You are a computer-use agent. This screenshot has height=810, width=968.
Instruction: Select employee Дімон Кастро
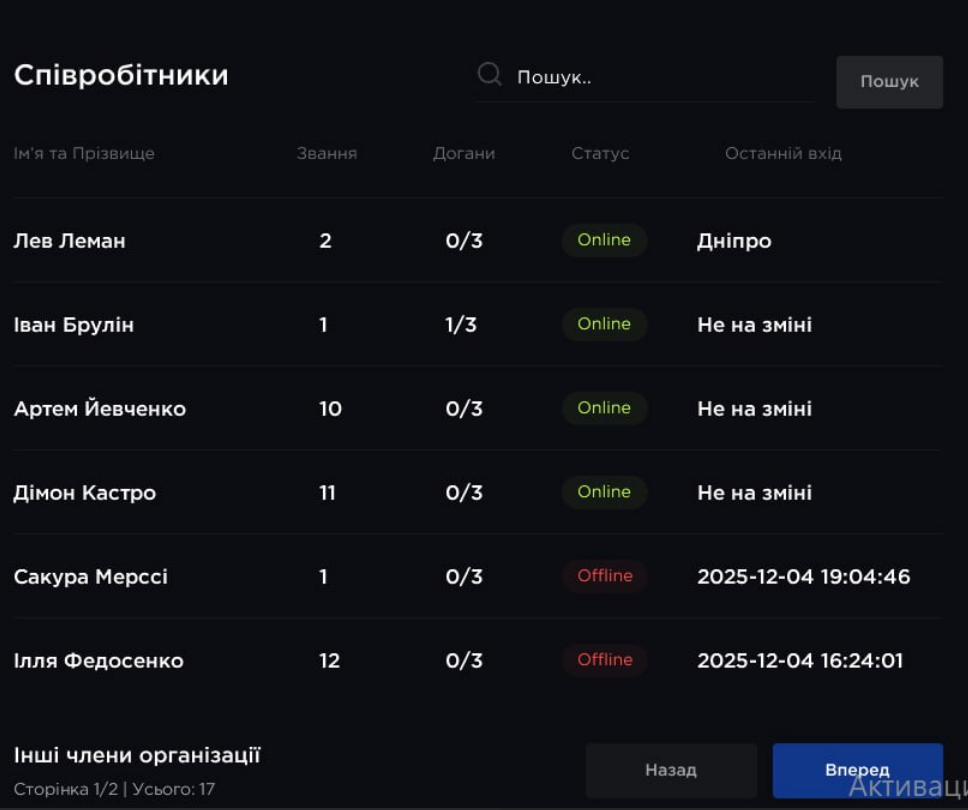[x=85, y=493]
